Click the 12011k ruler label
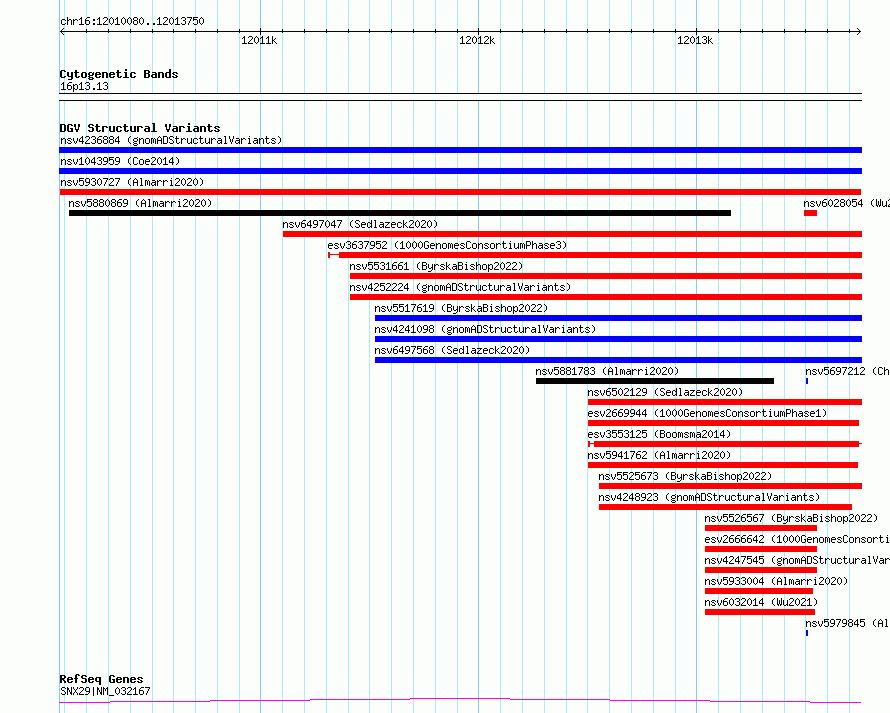The height and width of the screenshot is (713, 890). coord(259,40)
